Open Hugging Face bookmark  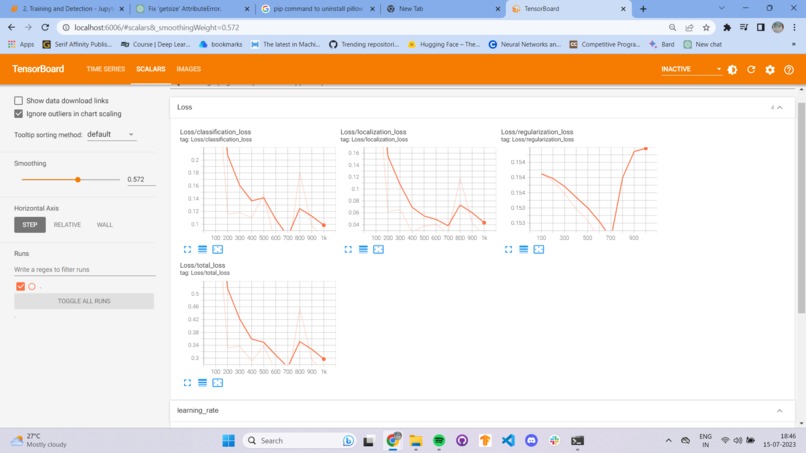[444, 44]
